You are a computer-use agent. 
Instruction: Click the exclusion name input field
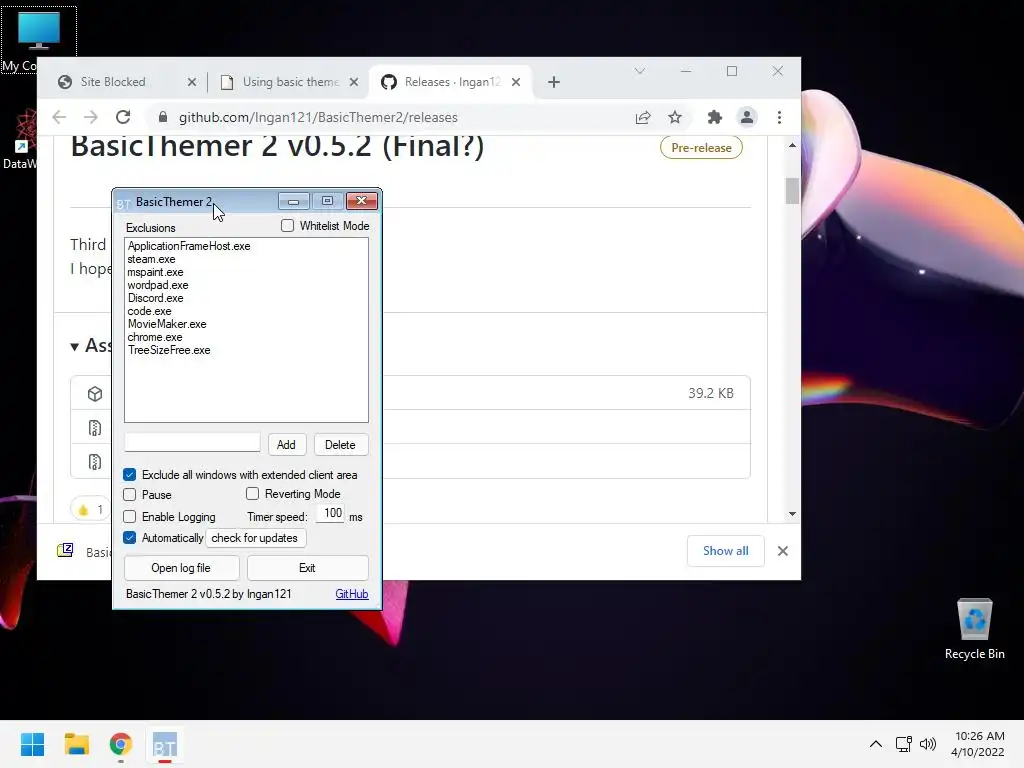pyautogui.click(x=192, y=442)
